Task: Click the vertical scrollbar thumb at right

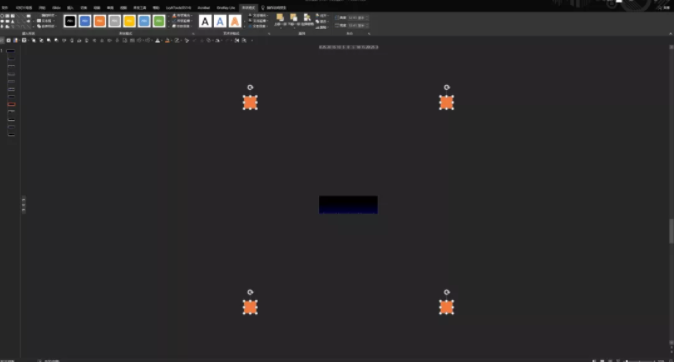Action: (x=671, y=231)
